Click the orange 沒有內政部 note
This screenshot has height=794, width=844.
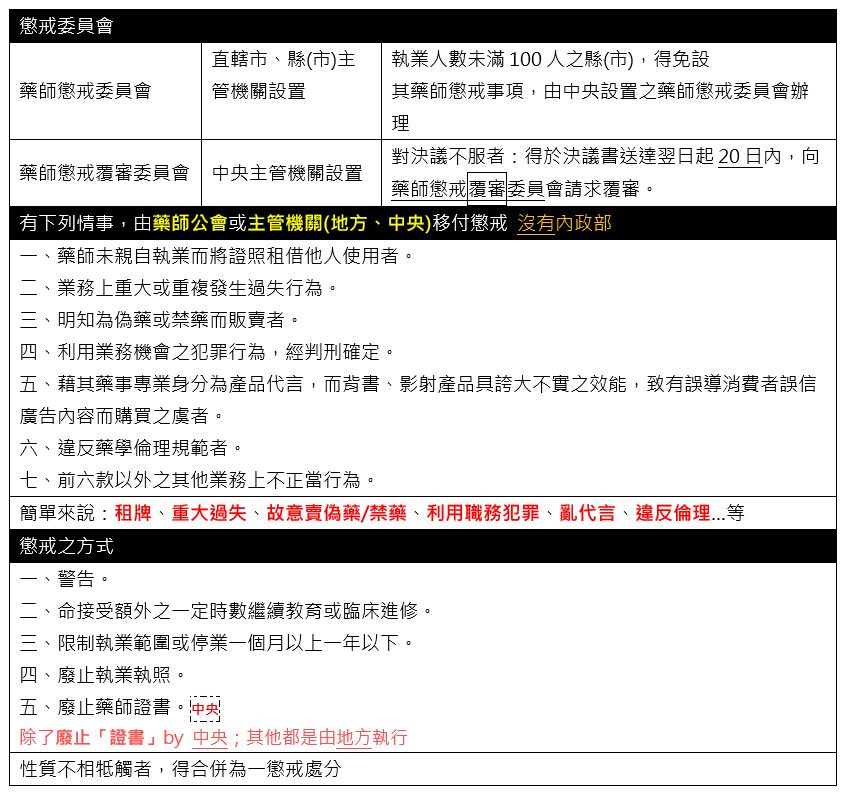(x=563, y=222)
